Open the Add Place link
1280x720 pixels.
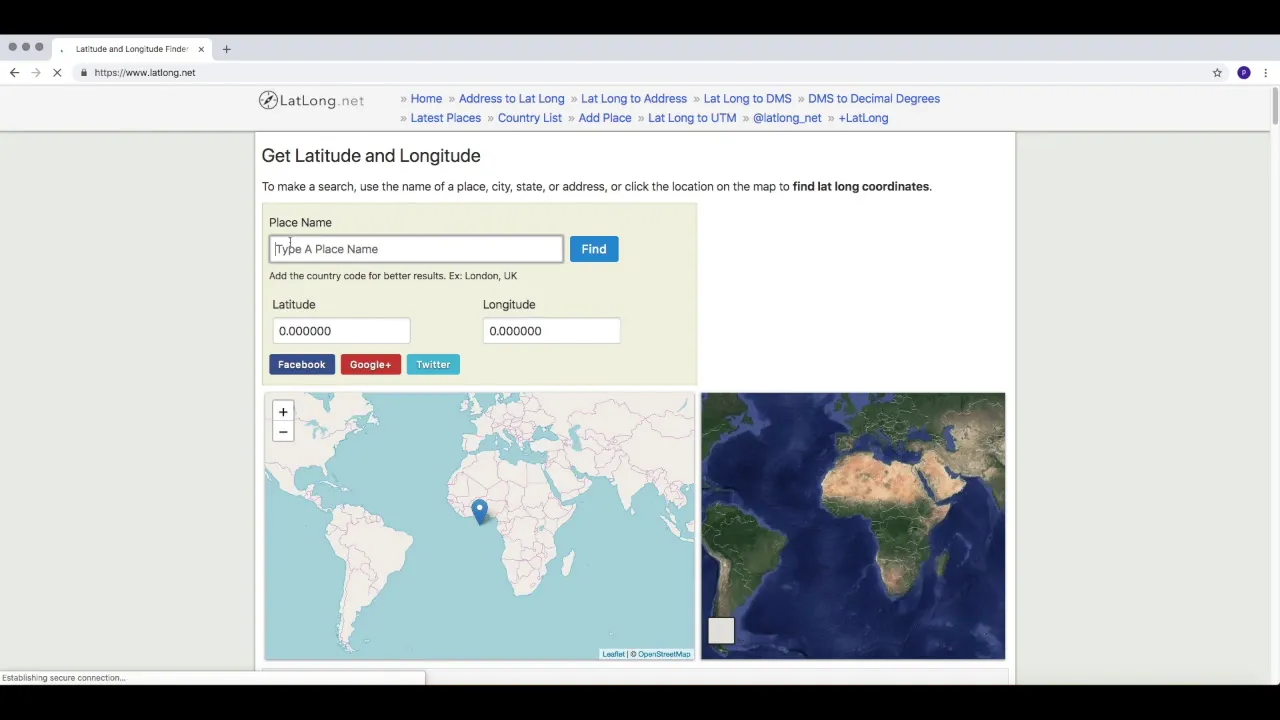click(x=605, y=118)
